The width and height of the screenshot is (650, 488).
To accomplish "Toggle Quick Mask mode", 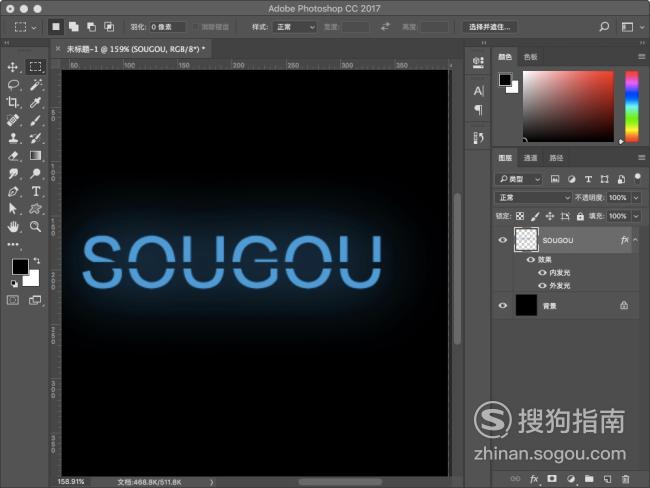I will point(13,300).
